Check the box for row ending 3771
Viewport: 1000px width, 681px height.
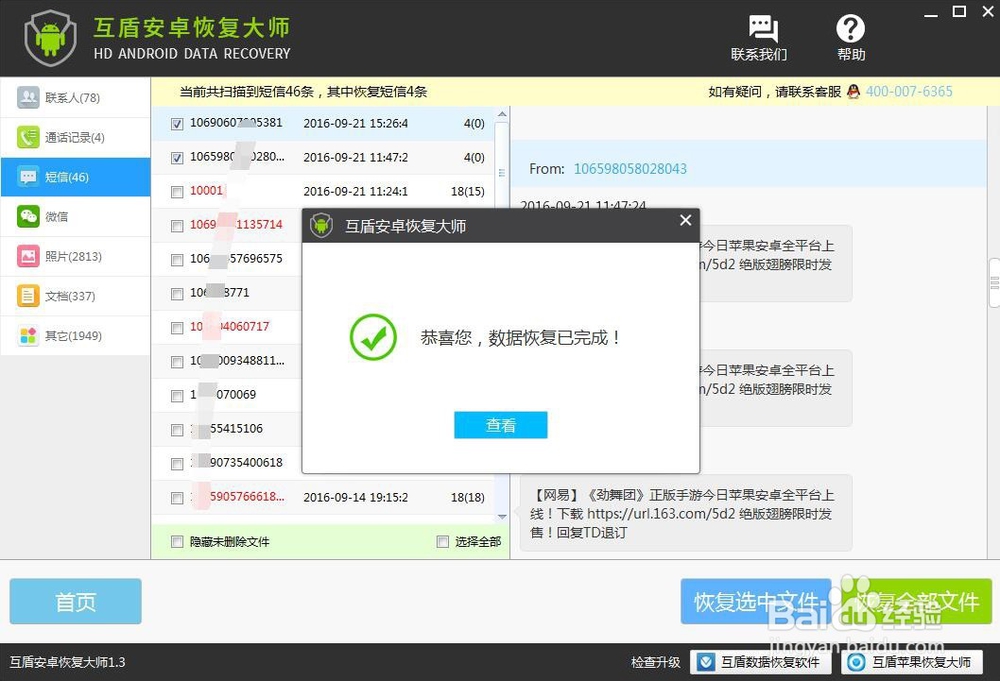[177, 294]
